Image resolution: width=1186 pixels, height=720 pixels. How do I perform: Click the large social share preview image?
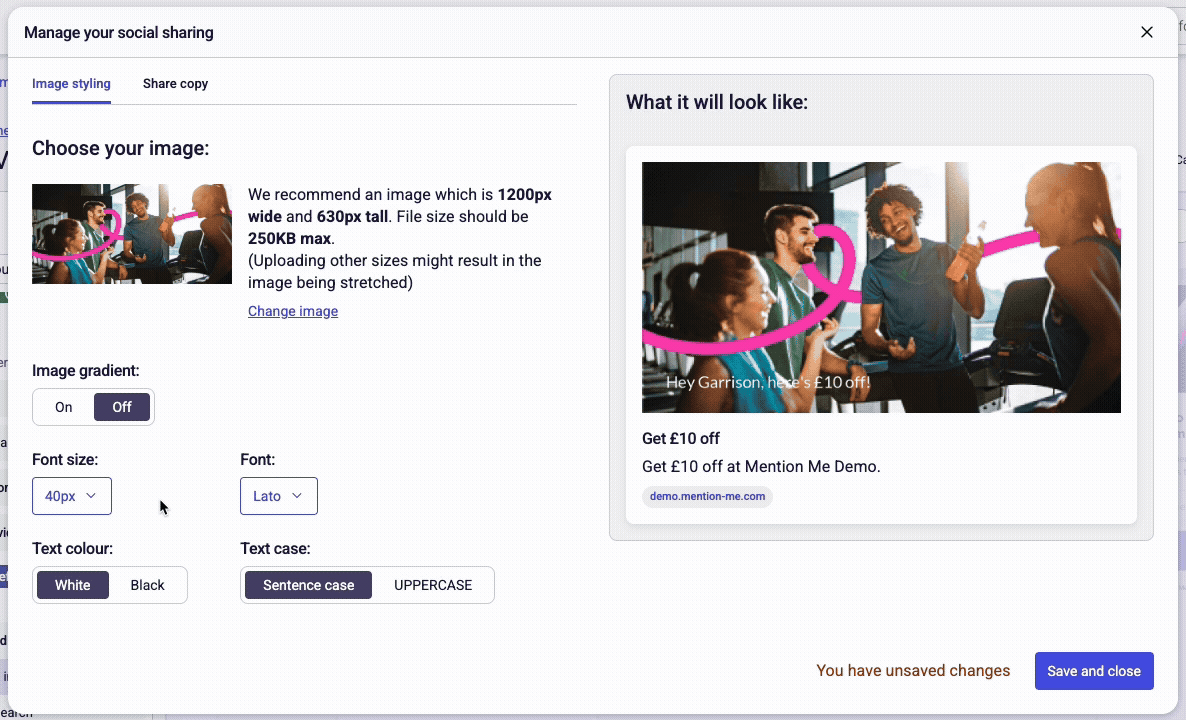pyautogui.click(x=881, y=287)
